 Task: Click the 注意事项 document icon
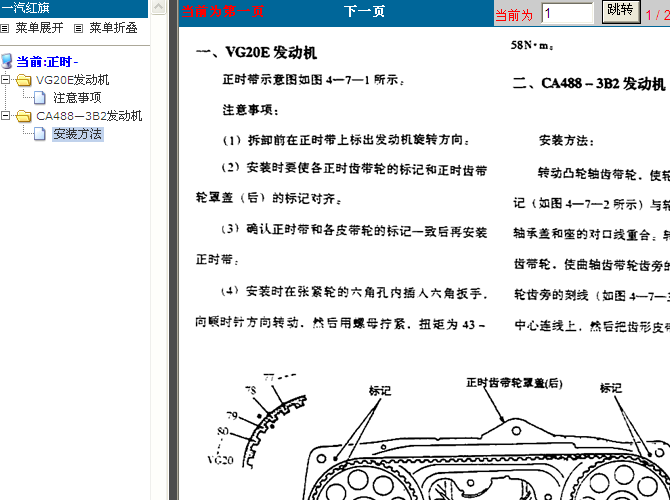pyautogui.click(x=40, y=98)
